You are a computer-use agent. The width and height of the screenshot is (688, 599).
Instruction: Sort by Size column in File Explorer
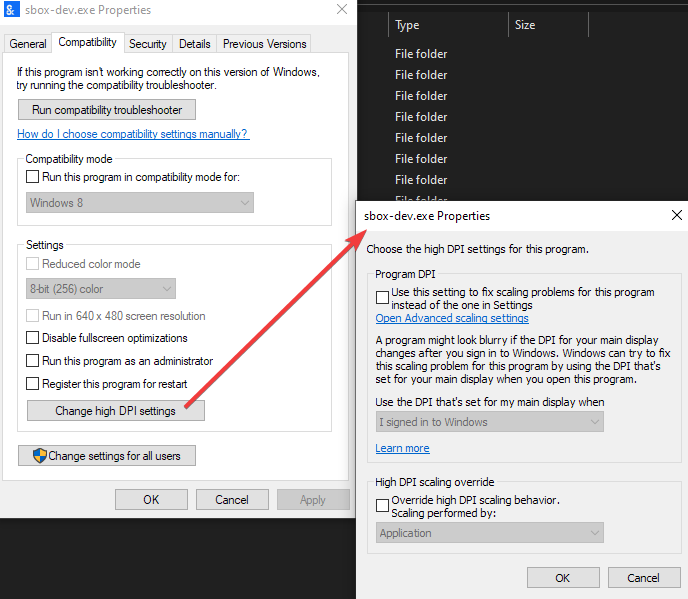coord(548,25)
